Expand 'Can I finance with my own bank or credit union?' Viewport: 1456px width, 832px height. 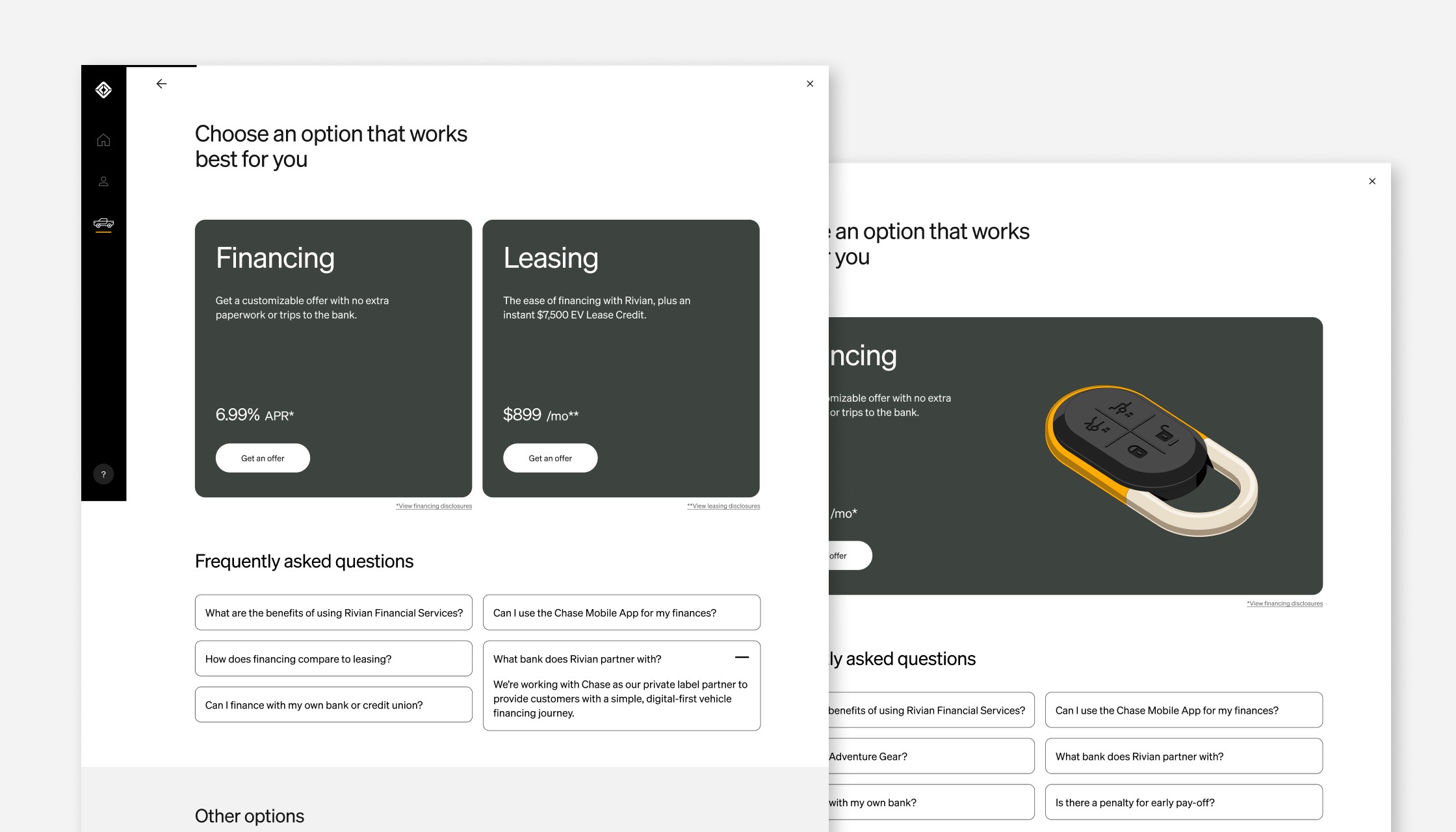pos(333,705)
